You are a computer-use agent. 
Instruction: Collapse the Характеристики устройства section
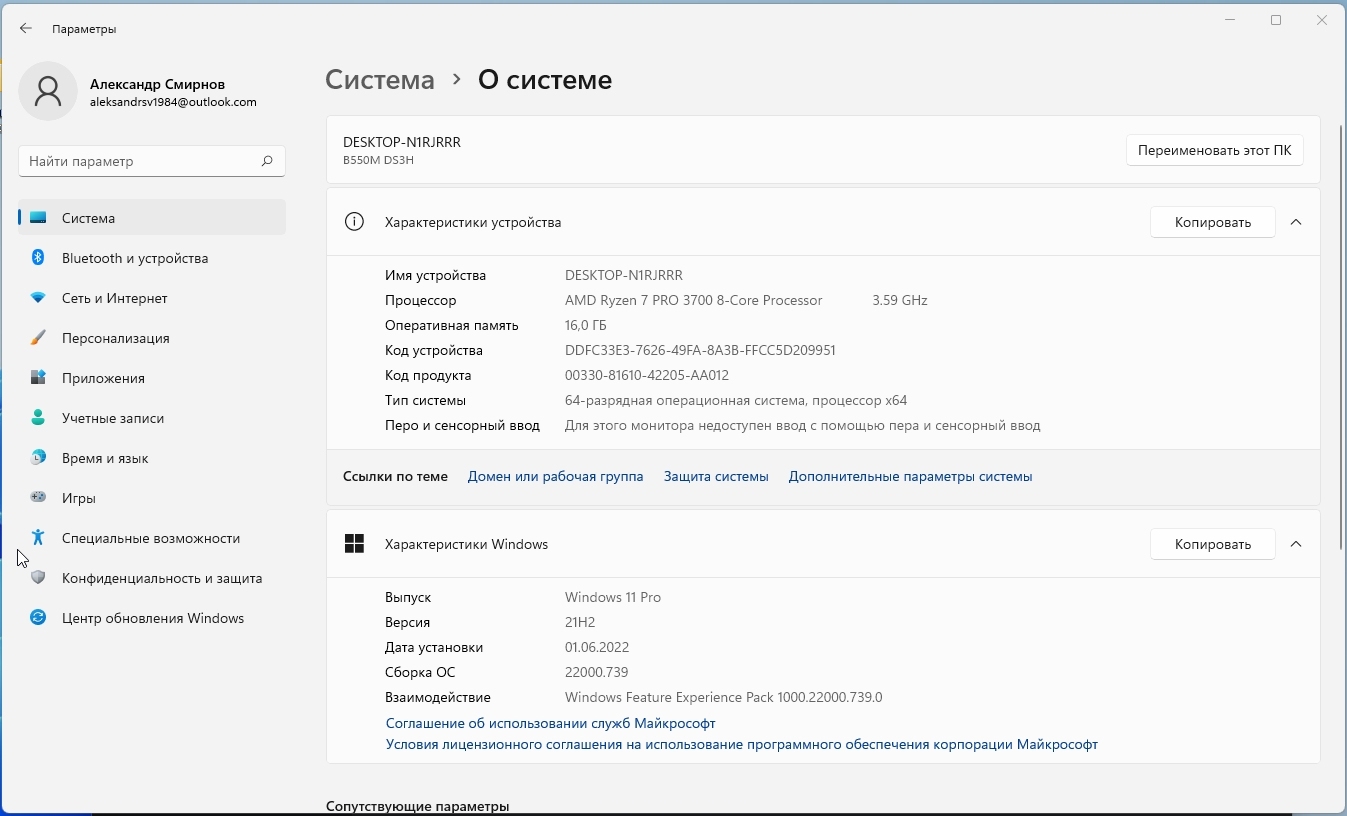click(1296, 222)
